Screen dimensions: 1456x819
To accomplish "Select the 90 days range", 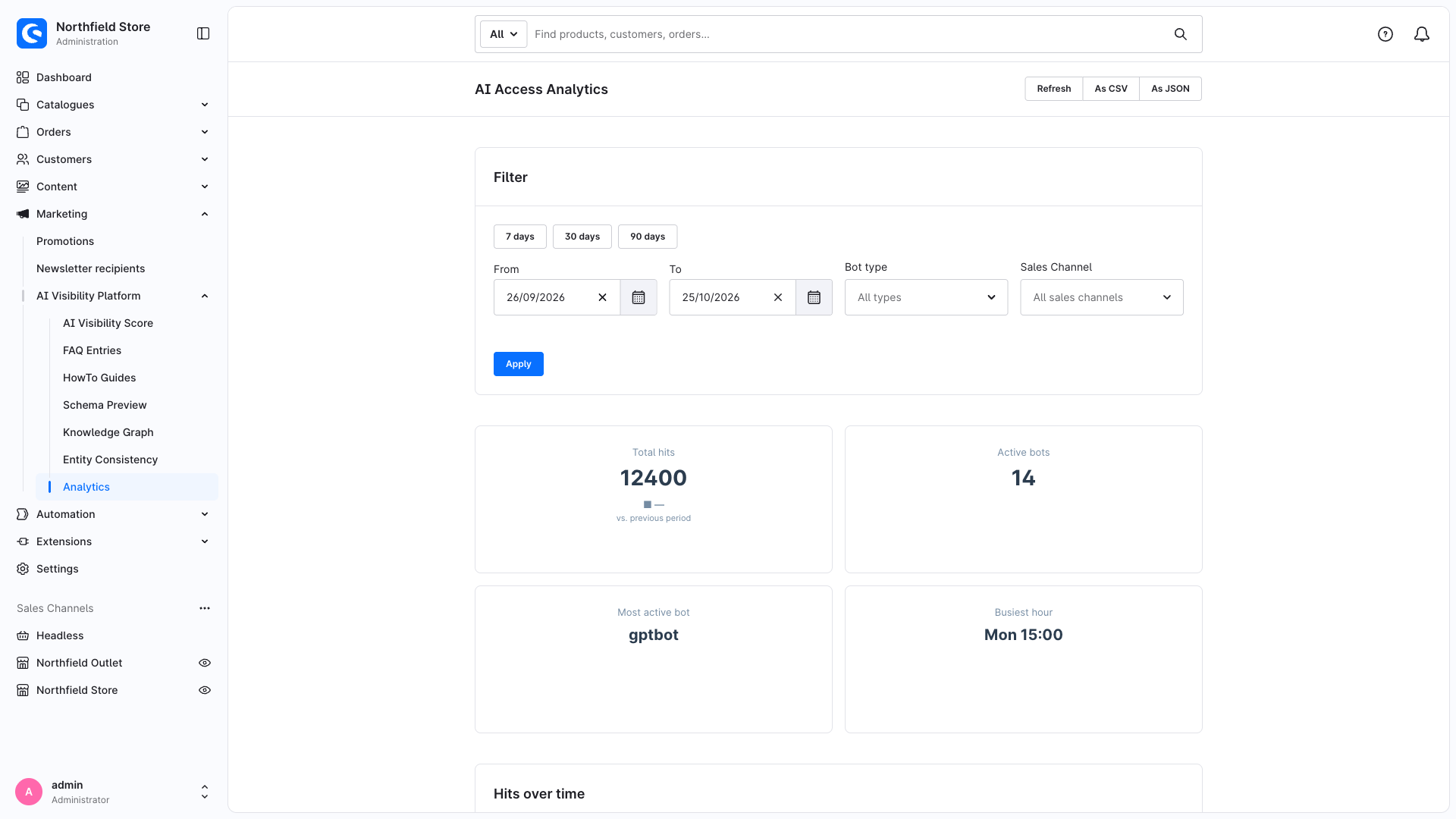I will [648, 237].
